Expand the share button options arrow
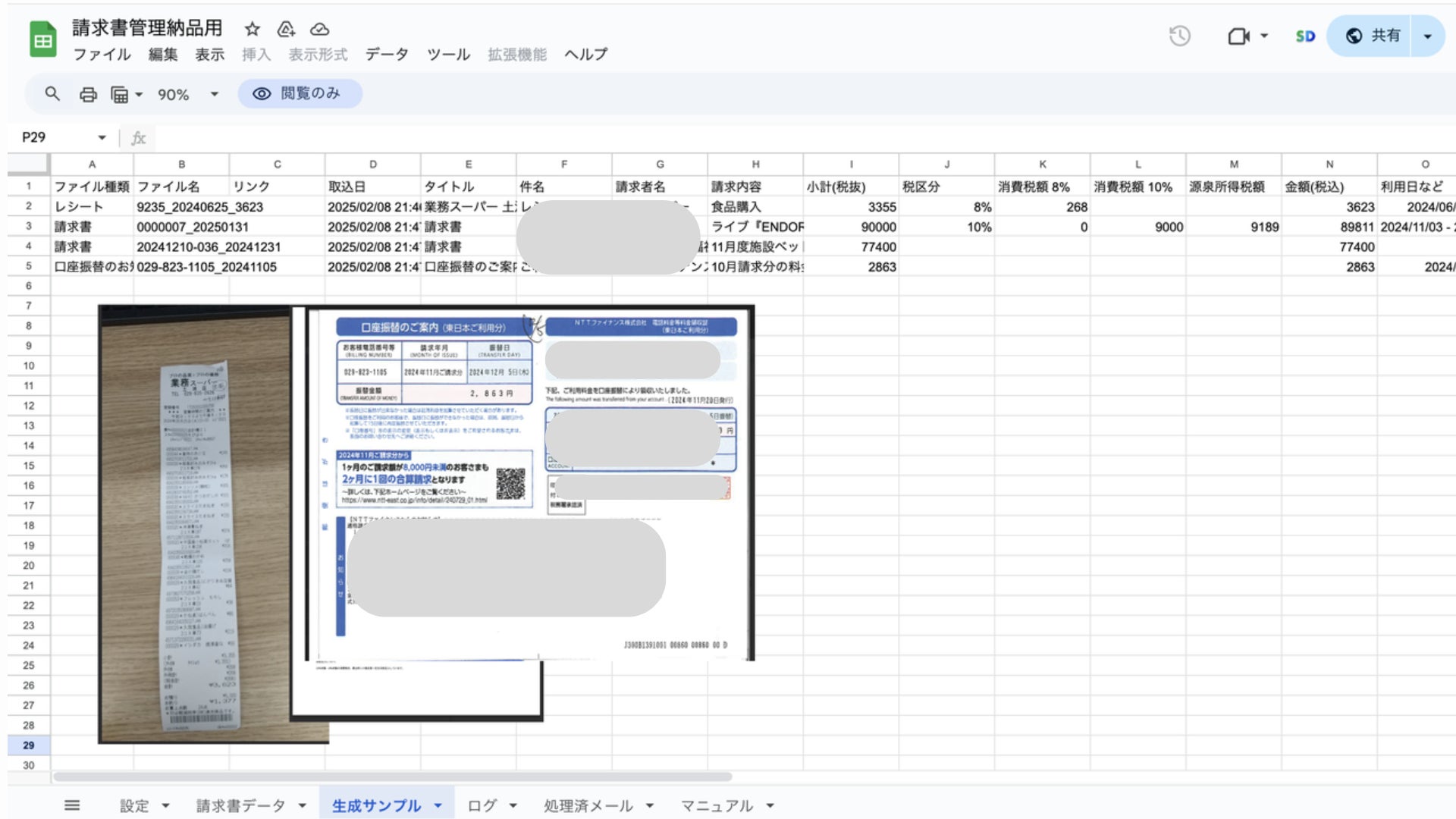The width and height of the screenshot is (1456, 819). (x=1427, y=36)
